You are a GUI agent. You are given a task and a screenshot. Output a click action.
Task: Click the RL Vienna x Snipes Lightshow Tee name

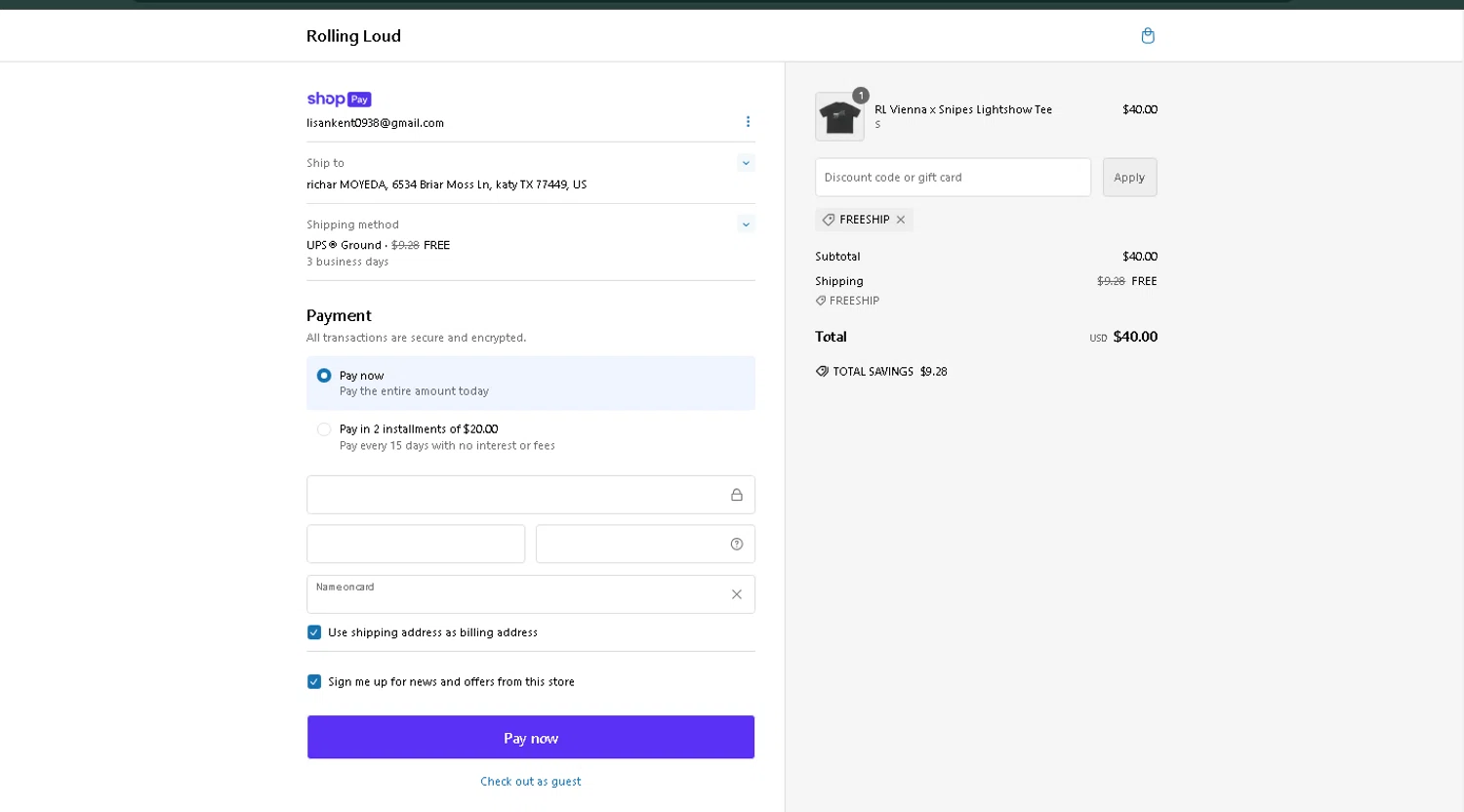963,110
